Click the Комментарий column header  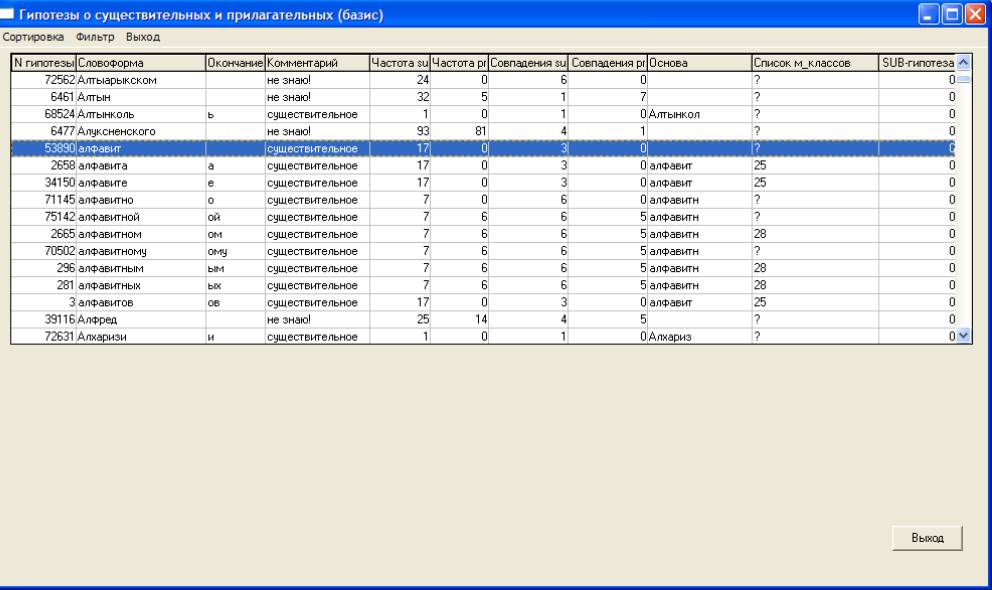[316, 63]
